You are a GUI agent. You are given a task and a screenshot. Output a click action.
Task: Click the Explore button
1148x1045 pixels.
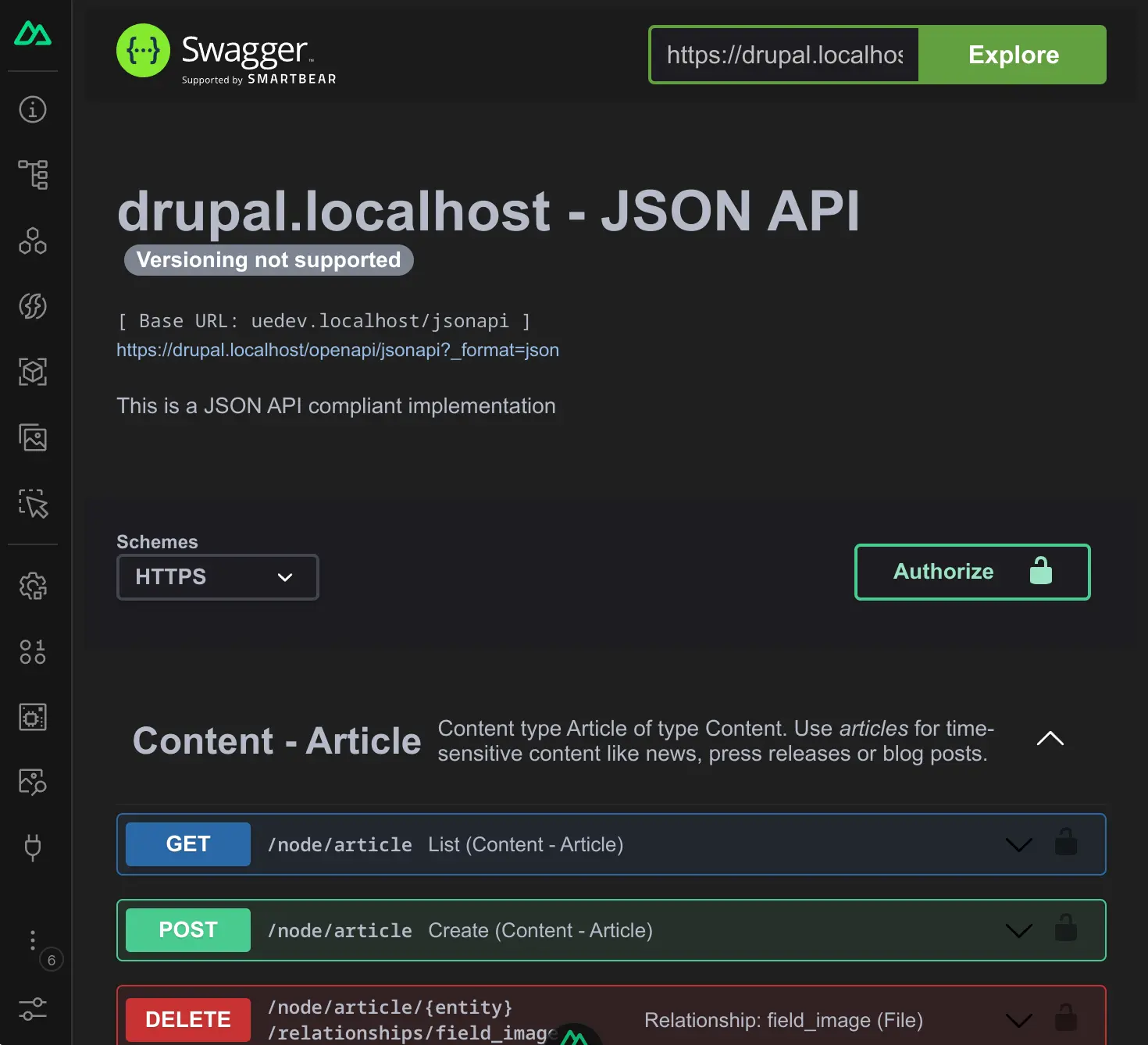coord(1013,55)
